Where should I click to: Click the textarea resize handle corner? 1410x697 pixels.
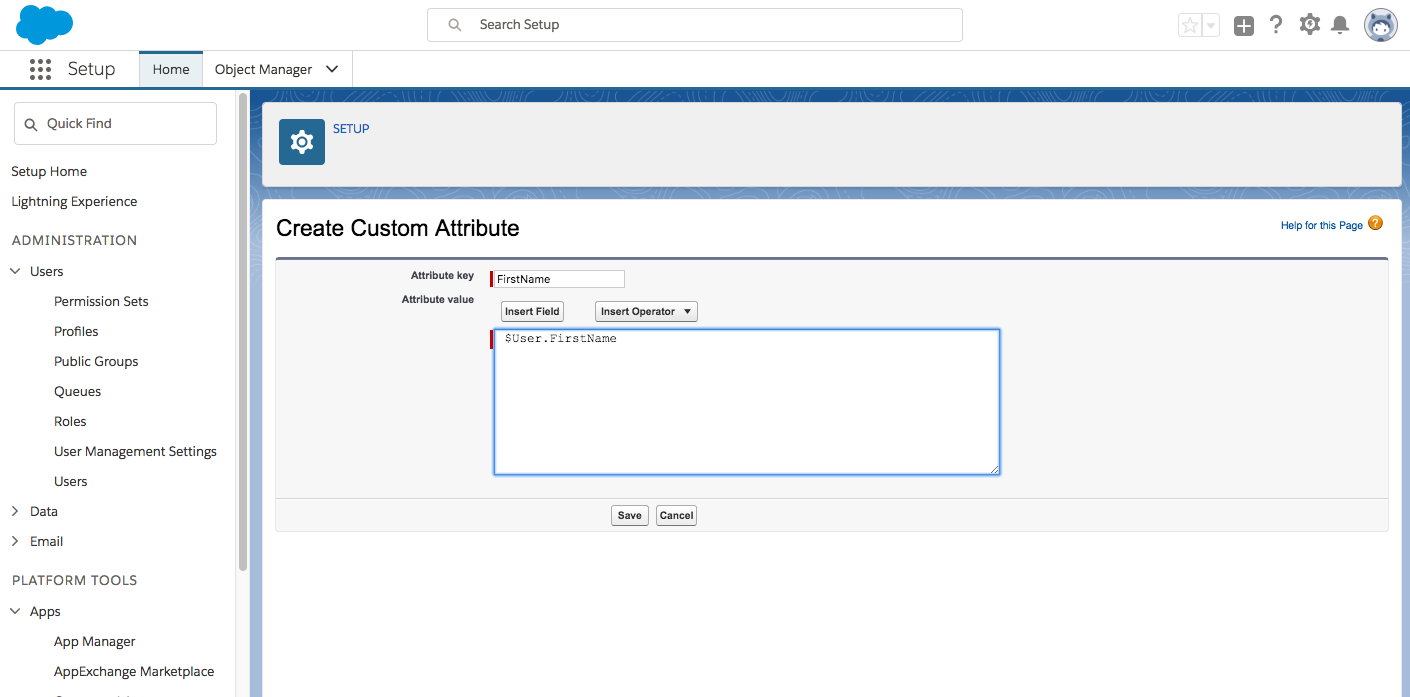(994, 469)
